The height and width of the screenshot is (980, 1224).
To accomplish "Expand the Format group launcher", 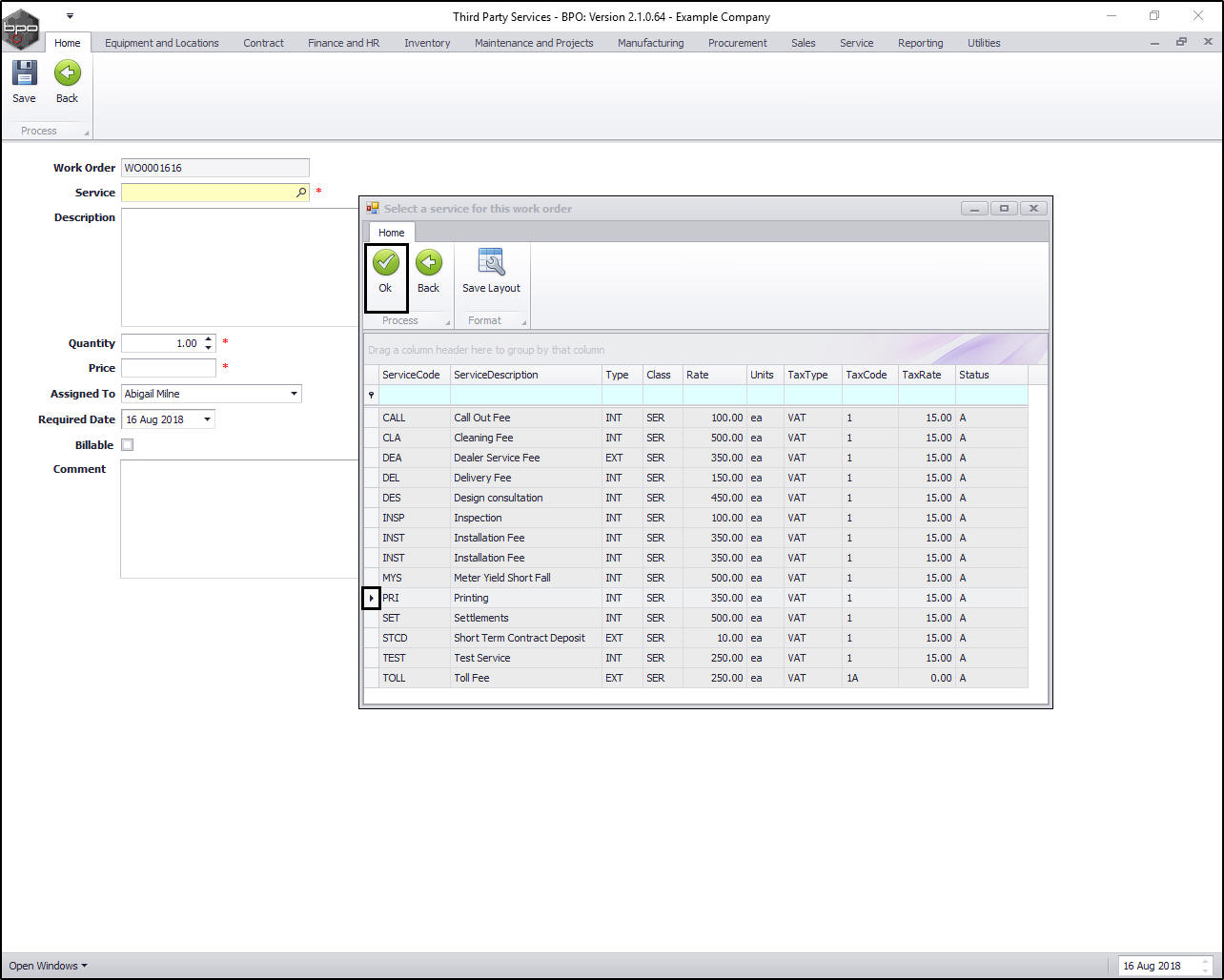I will 523,322.
